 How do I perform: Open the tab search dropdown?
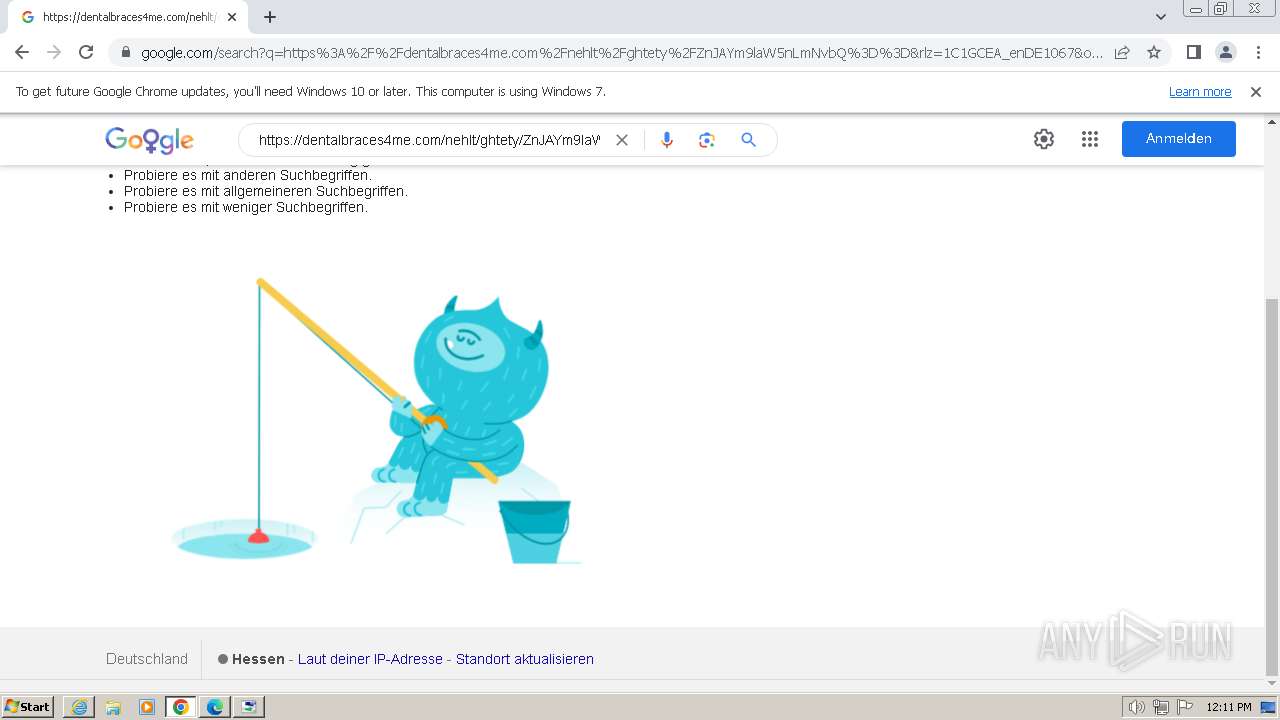click(1160, 17)
